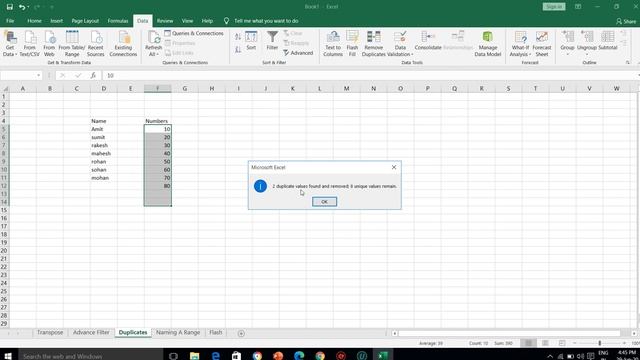
Task: Import data From Text/CSV
Action: coord(30,44)
